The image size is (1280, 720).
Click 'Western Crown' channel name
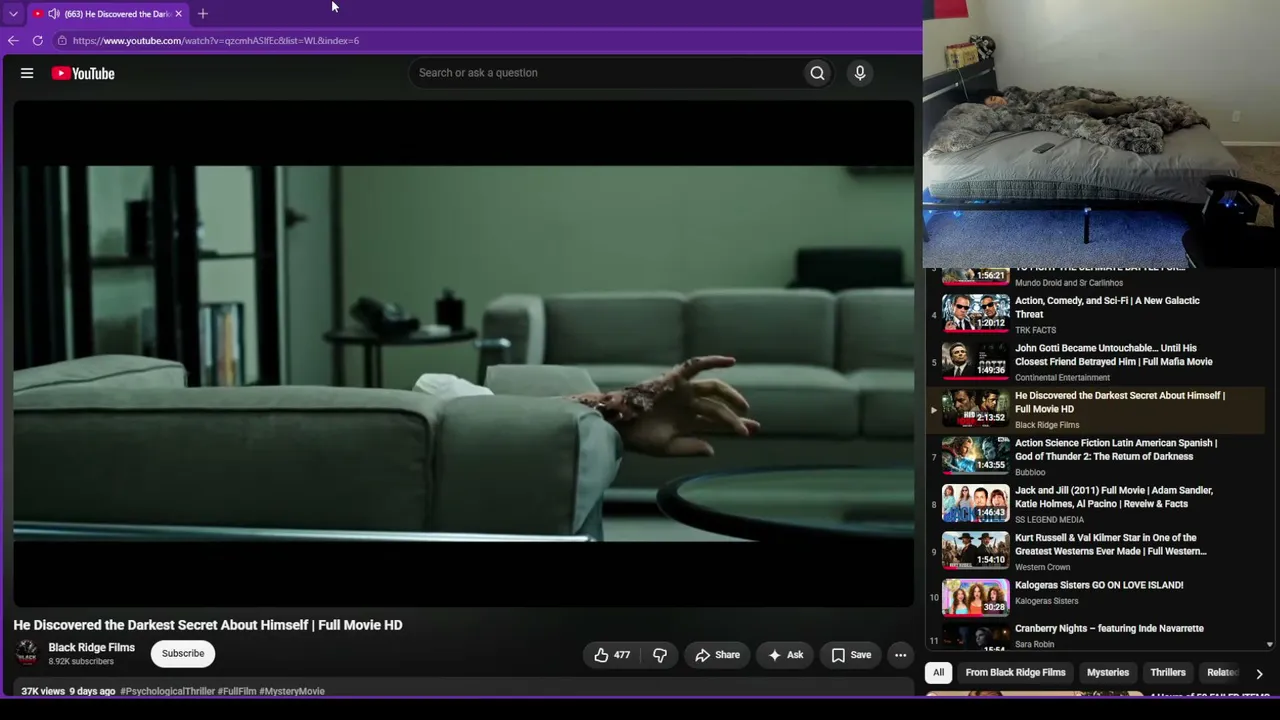1042,567
